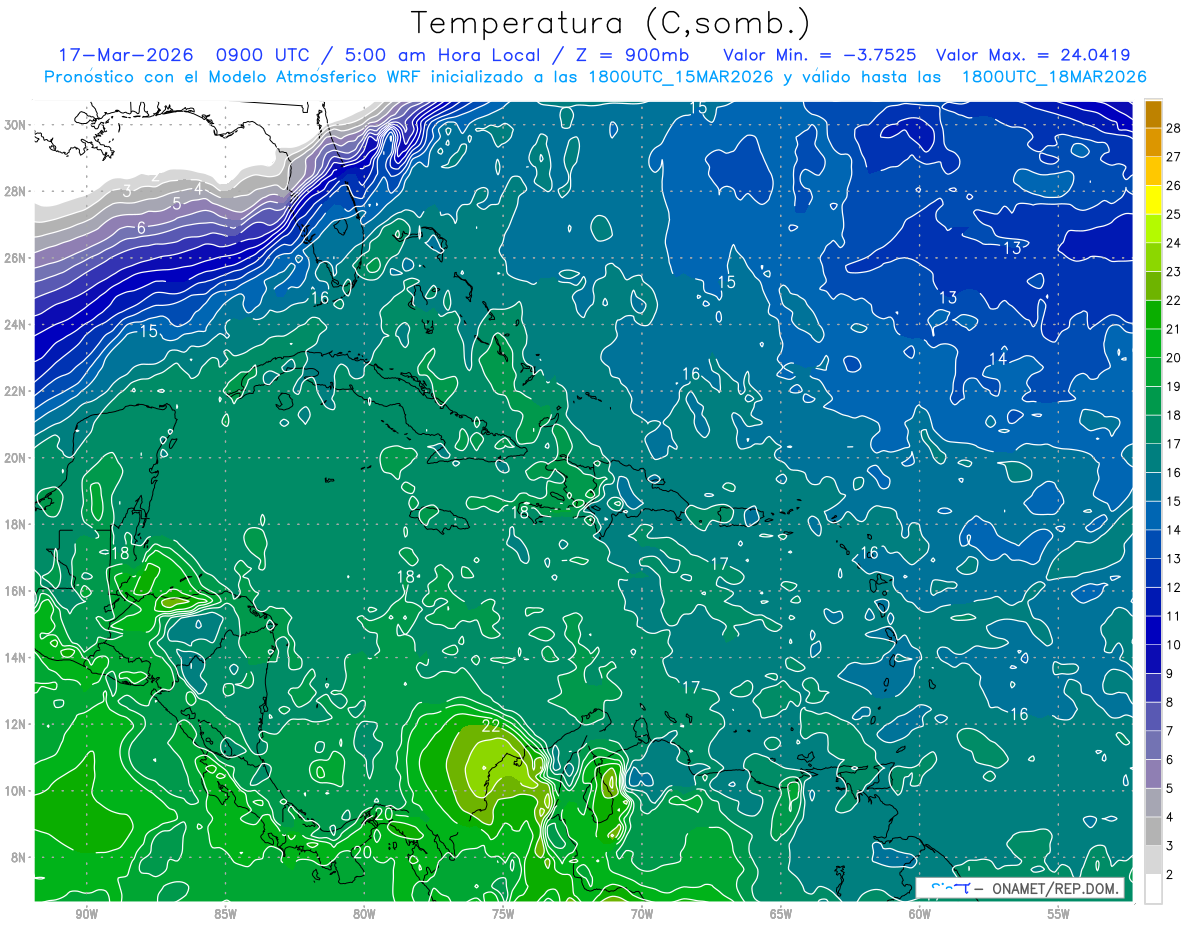The width and height of the screenshot is (1200, 927).
Task: Click legend value 24
Action: click(1174, 242)
